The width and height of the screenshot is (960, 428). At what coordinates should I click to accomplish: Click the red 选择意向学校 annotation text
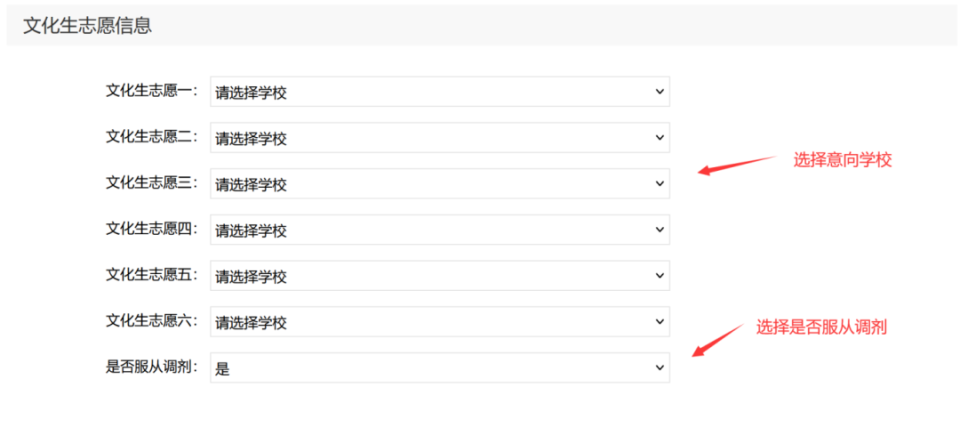(842, 160)
